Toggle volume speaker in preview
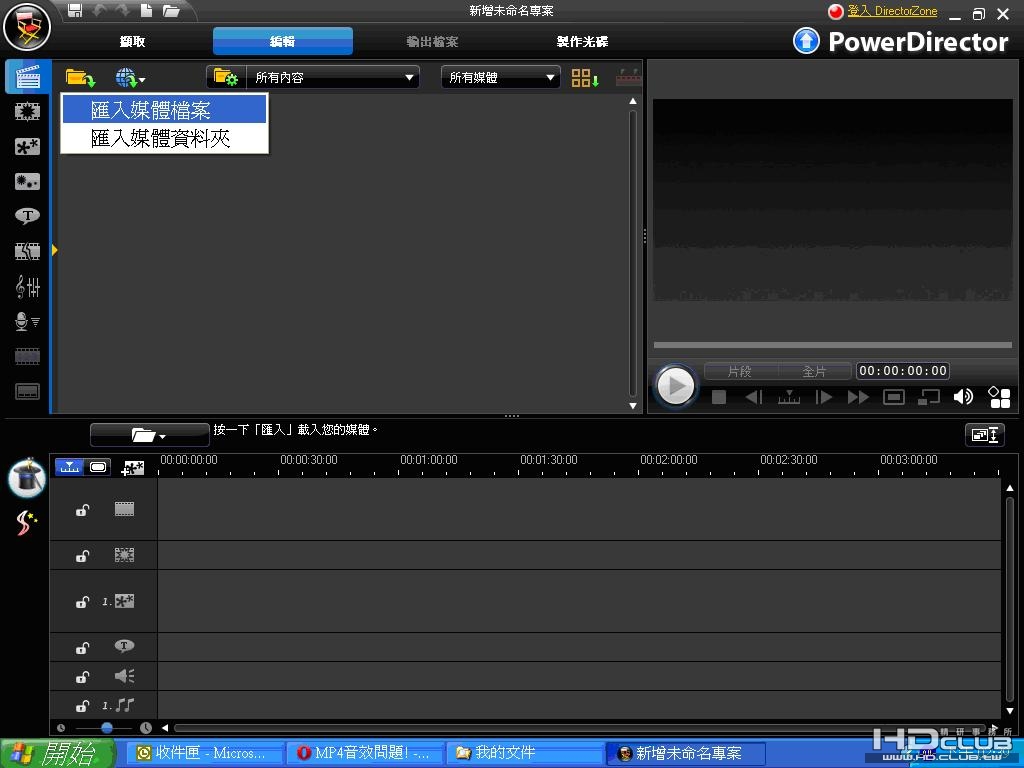This screenshot has width=1024, height=768. click(x=963, y=396)
